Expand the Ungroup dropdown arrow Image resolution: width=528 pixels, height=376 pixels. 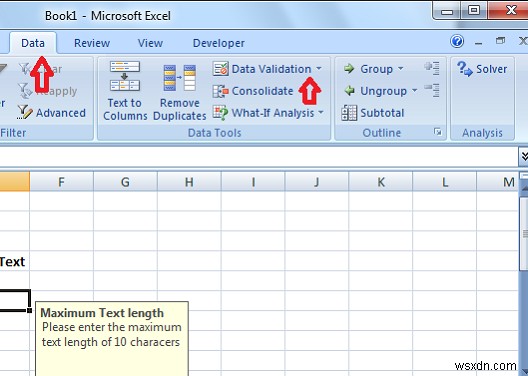tap(415, 91)
